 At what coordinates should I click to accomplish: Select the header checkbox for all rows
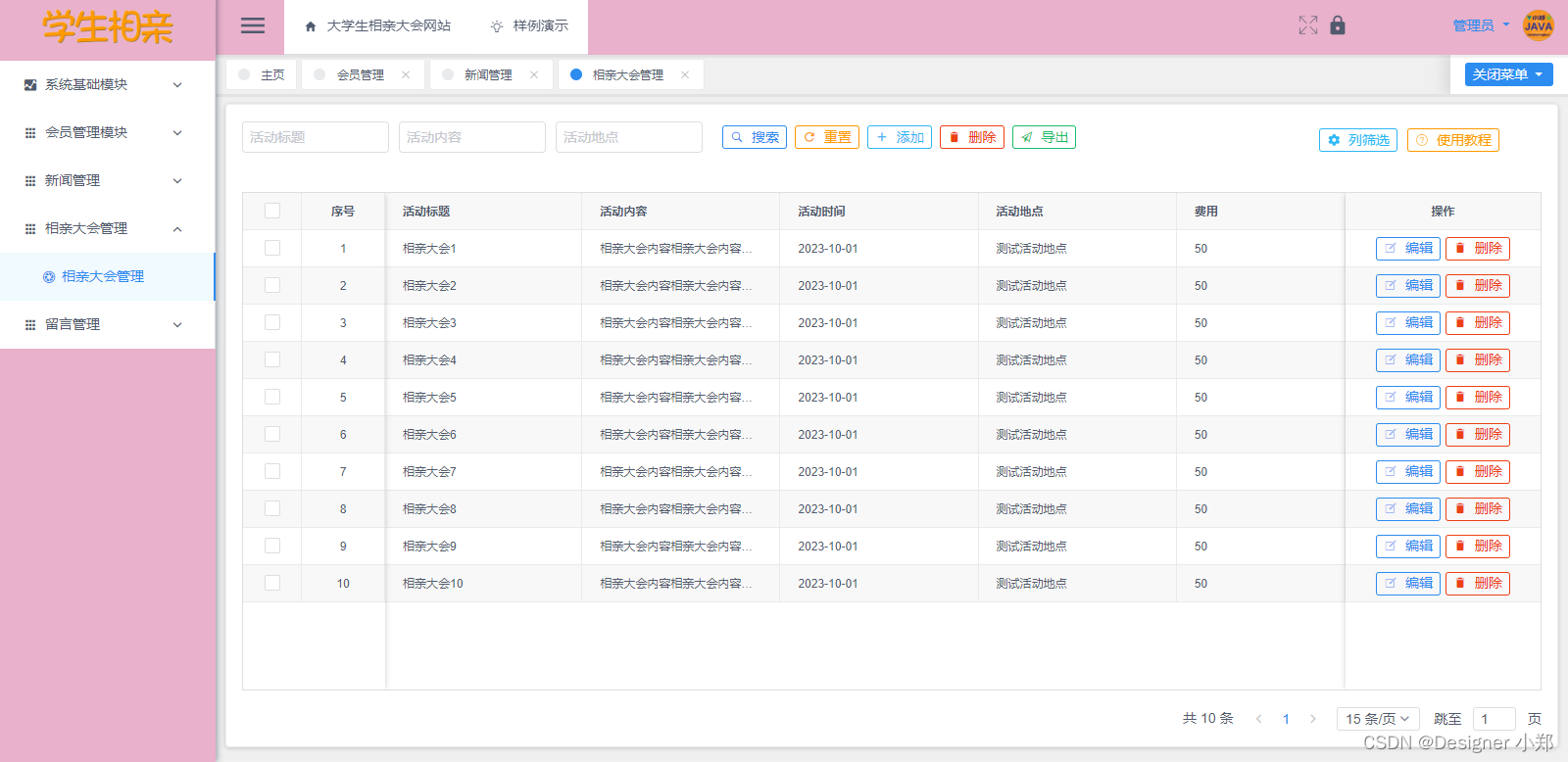(x=272, y=211)
